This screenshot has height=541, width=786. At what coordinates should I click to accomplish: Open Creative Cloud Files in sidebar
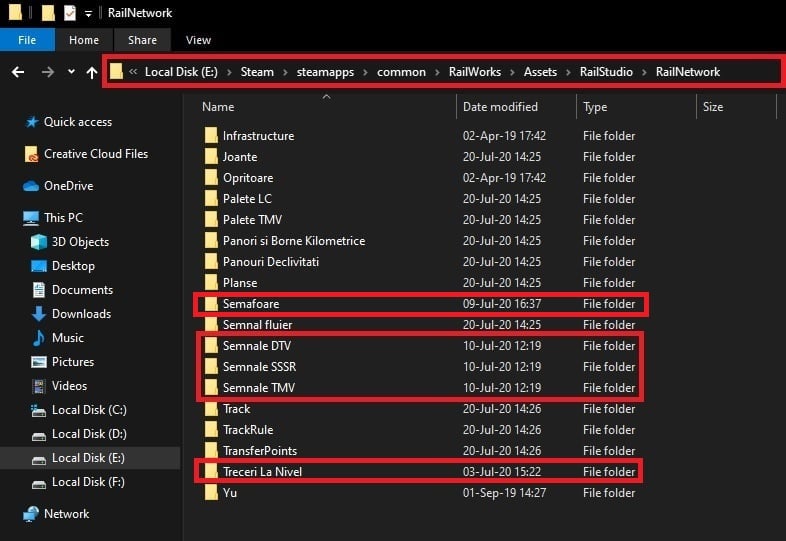point(95,154)
